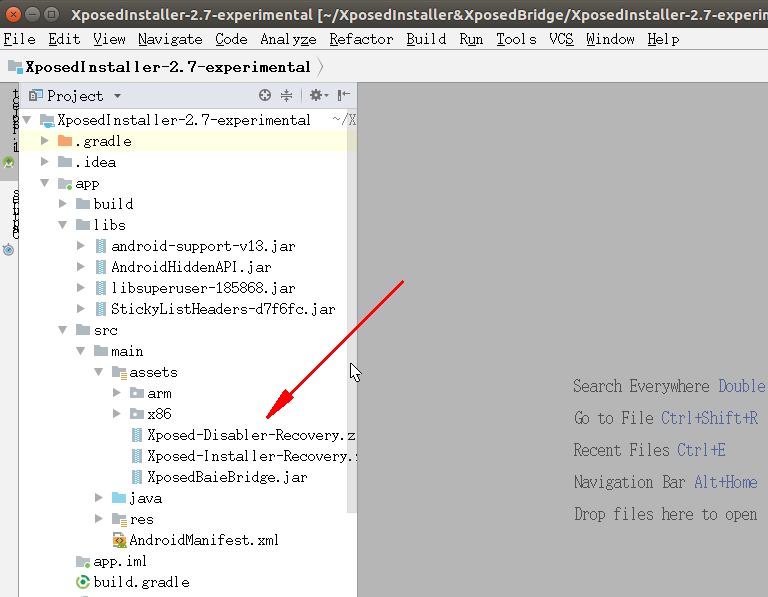Click the round icon in the lower left tool strip
Screen dimensions: 768x597
pyautogui.click(x=8, y=250)
